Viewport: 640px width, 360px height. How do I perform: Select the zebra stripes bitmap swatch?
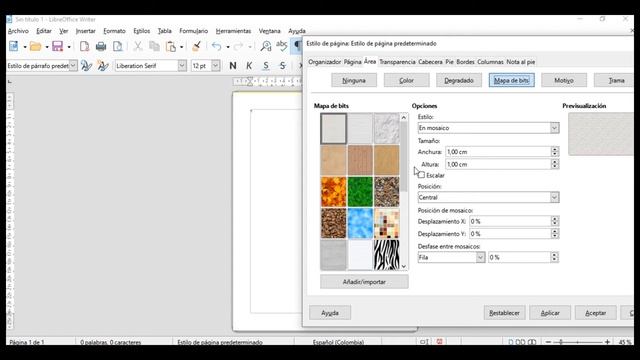[x=387, y=255]
